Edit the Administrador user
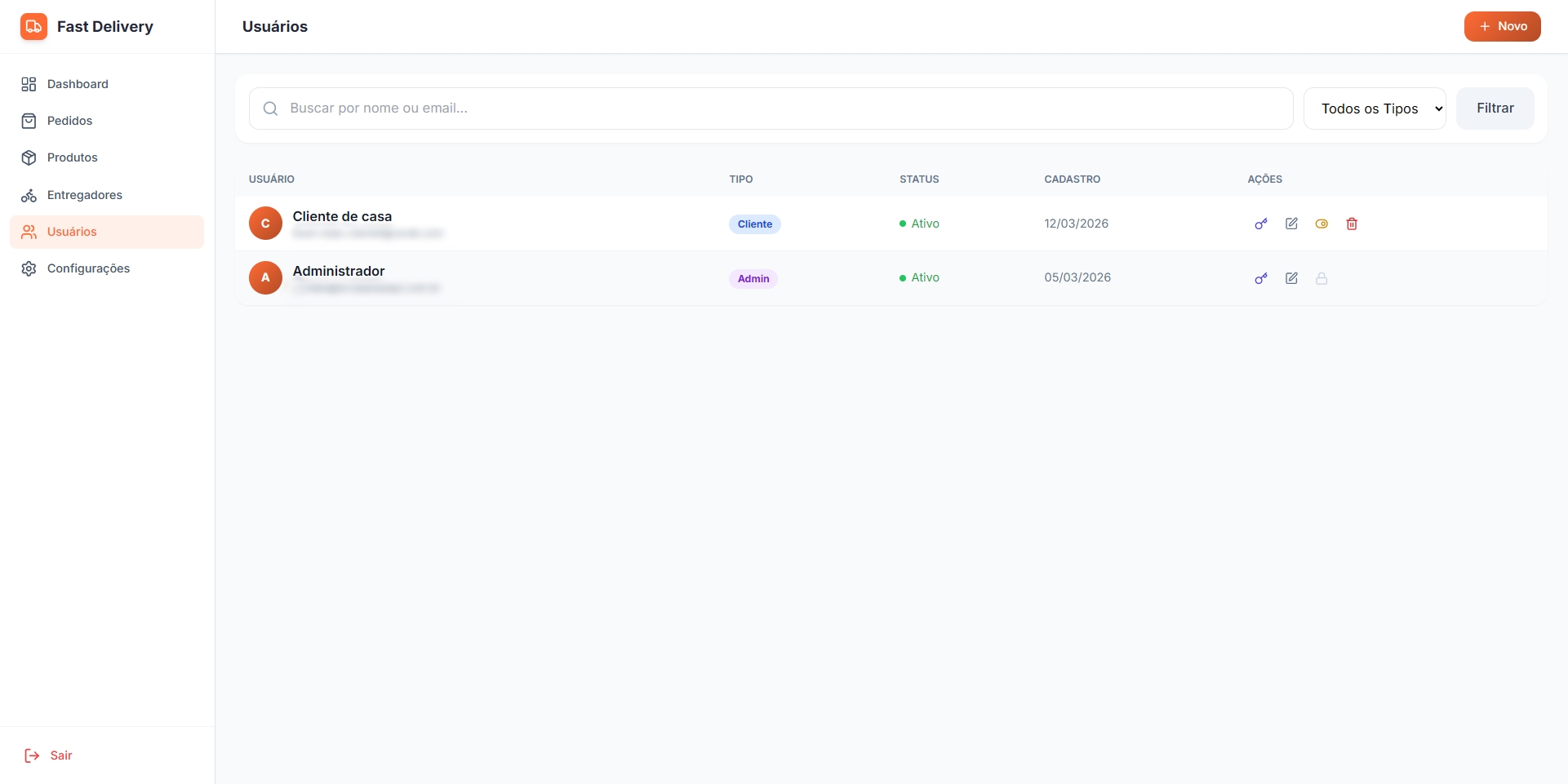 pos(1291,278)
